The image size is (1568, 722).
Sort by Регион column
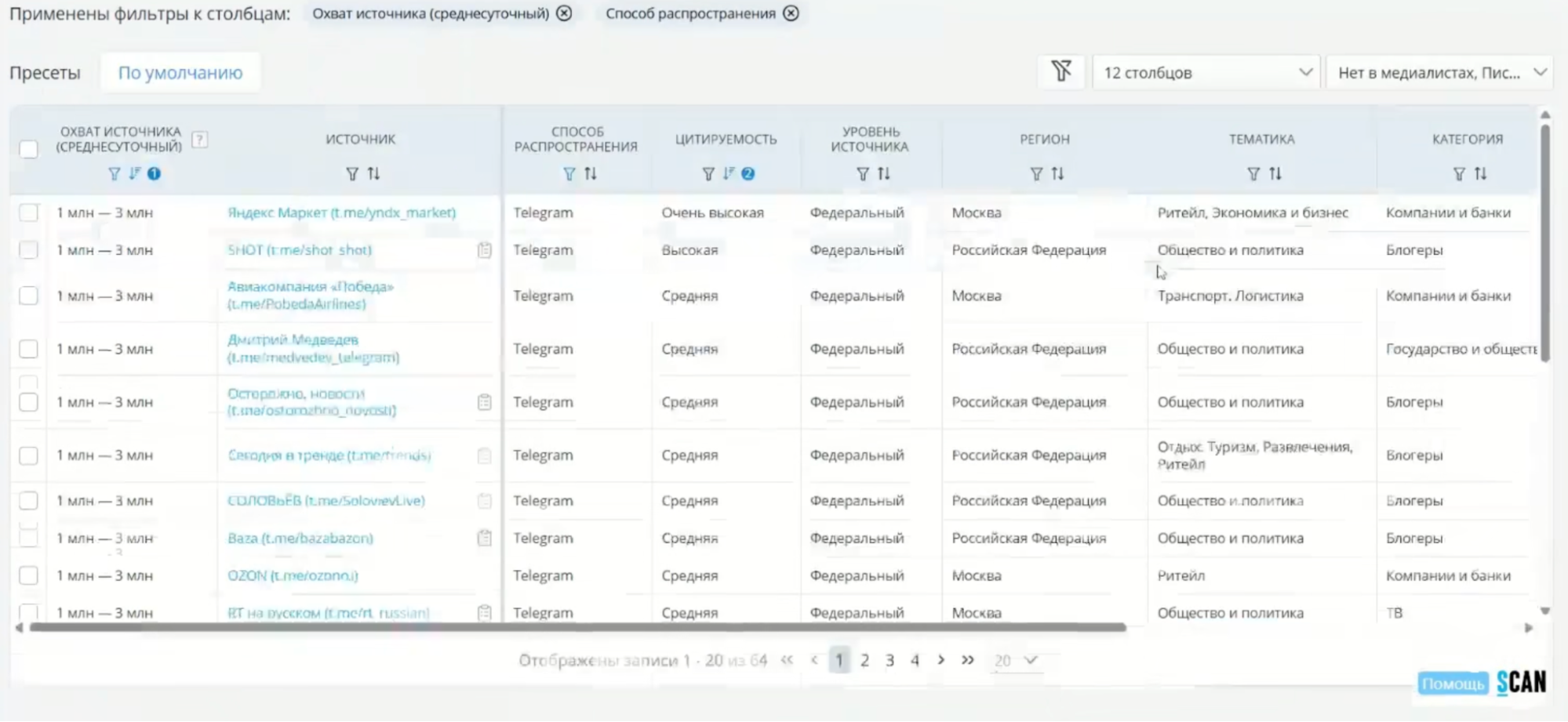1058,174
